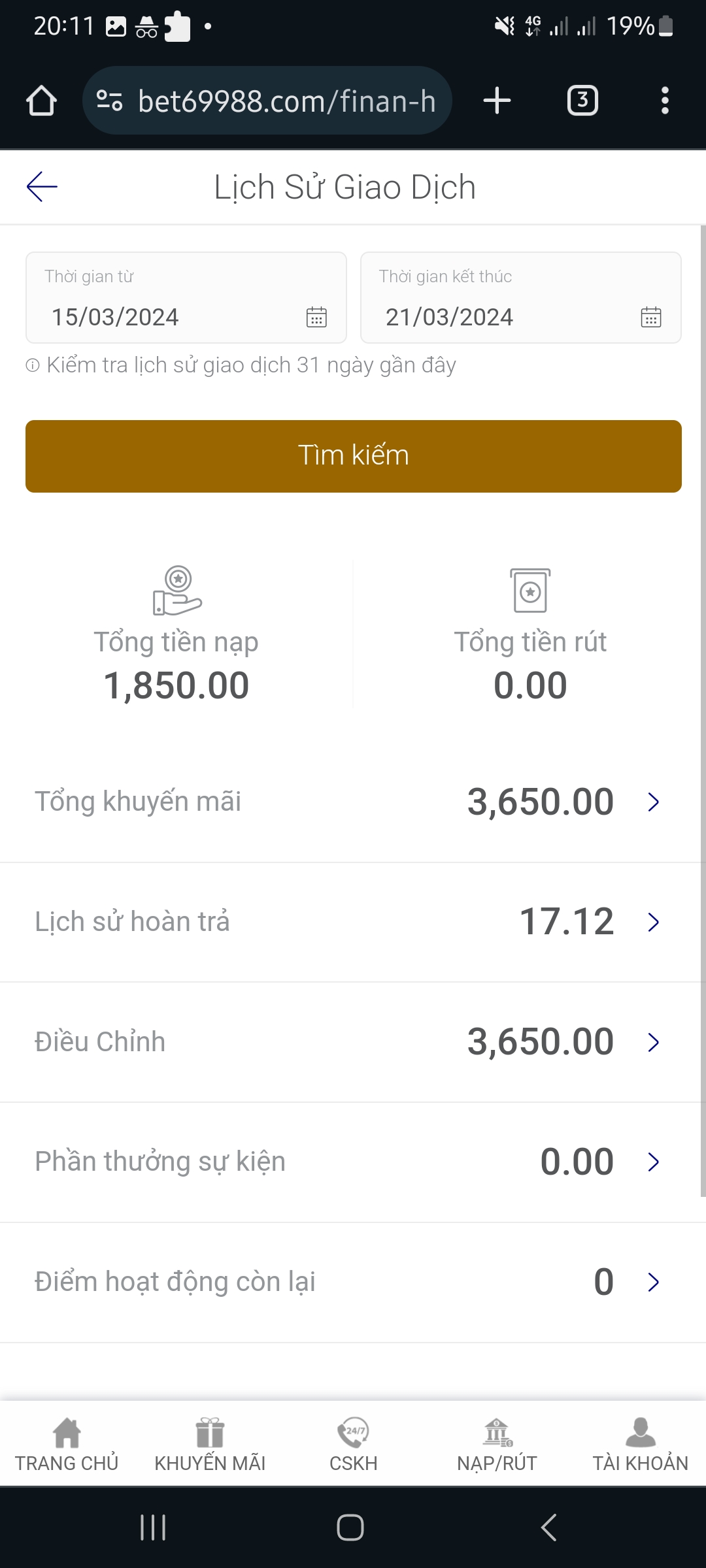
Task: Open the start date calendar icon
Action: pos(316,317)
